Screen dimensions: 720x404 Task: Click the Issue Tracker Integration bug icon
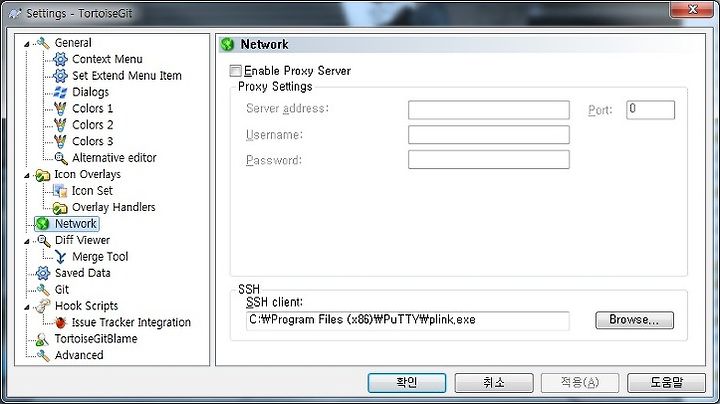click(60, 322)
